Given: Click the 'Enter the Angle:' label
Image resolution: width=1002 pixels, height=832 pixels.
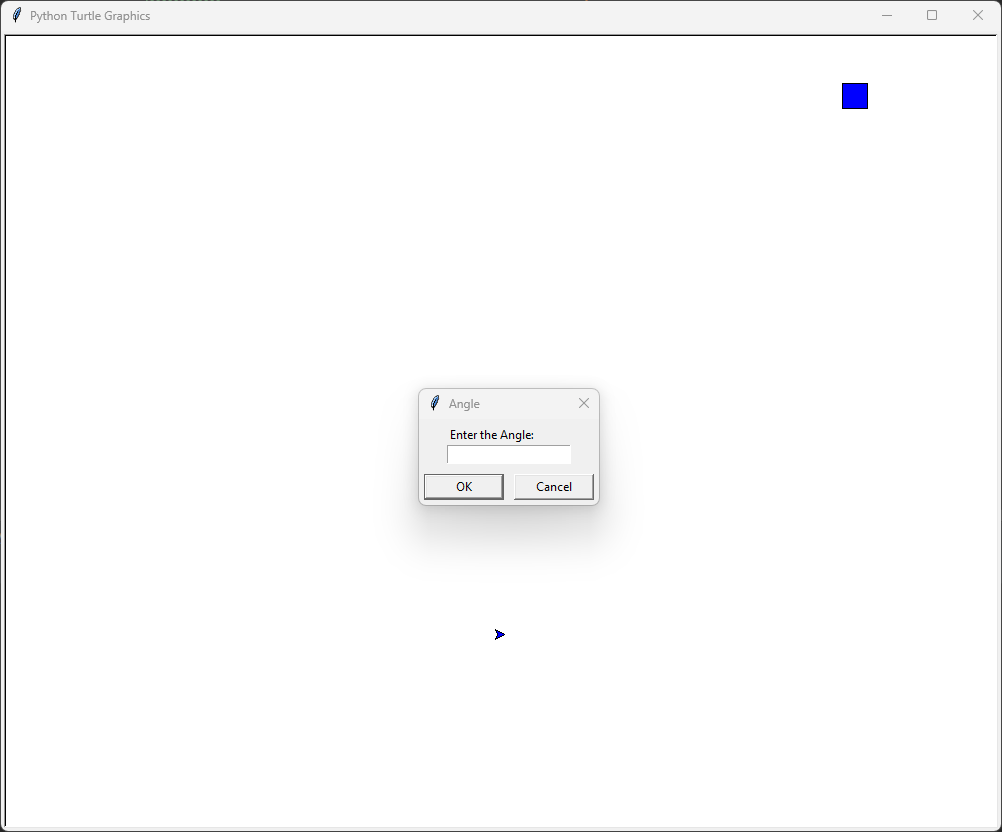Looking at the screenshot, I should [x=491, y=434].
